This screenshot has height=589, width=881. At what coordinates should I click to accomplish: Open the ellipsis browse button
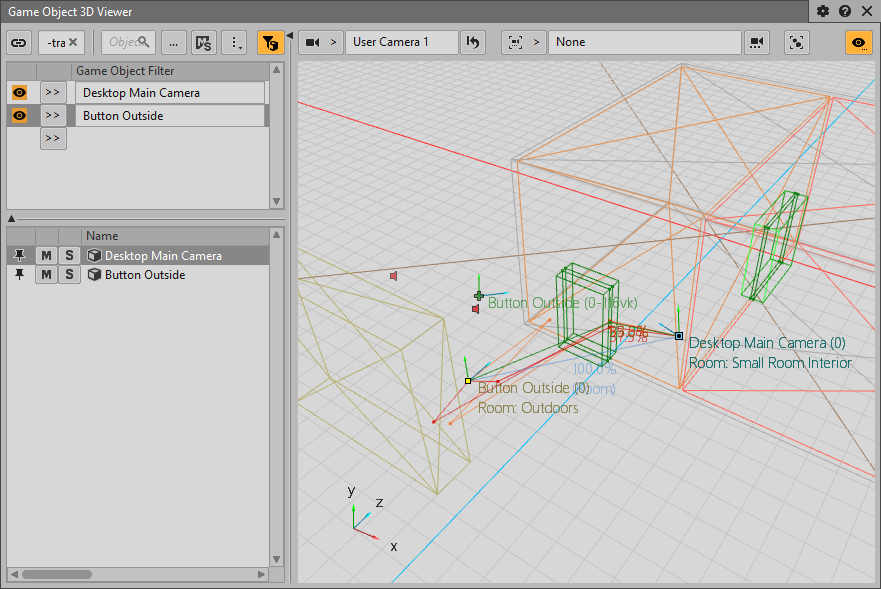(x=173, y=42)
